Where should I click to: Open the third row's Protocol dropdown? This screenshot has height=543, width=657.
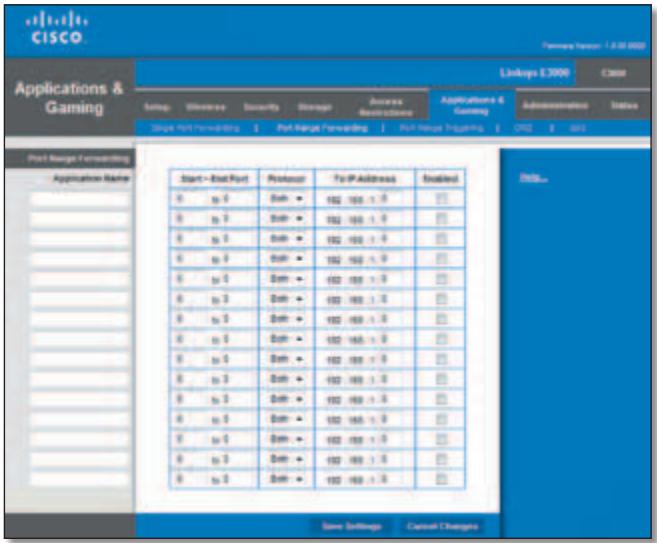click(287, 239)
